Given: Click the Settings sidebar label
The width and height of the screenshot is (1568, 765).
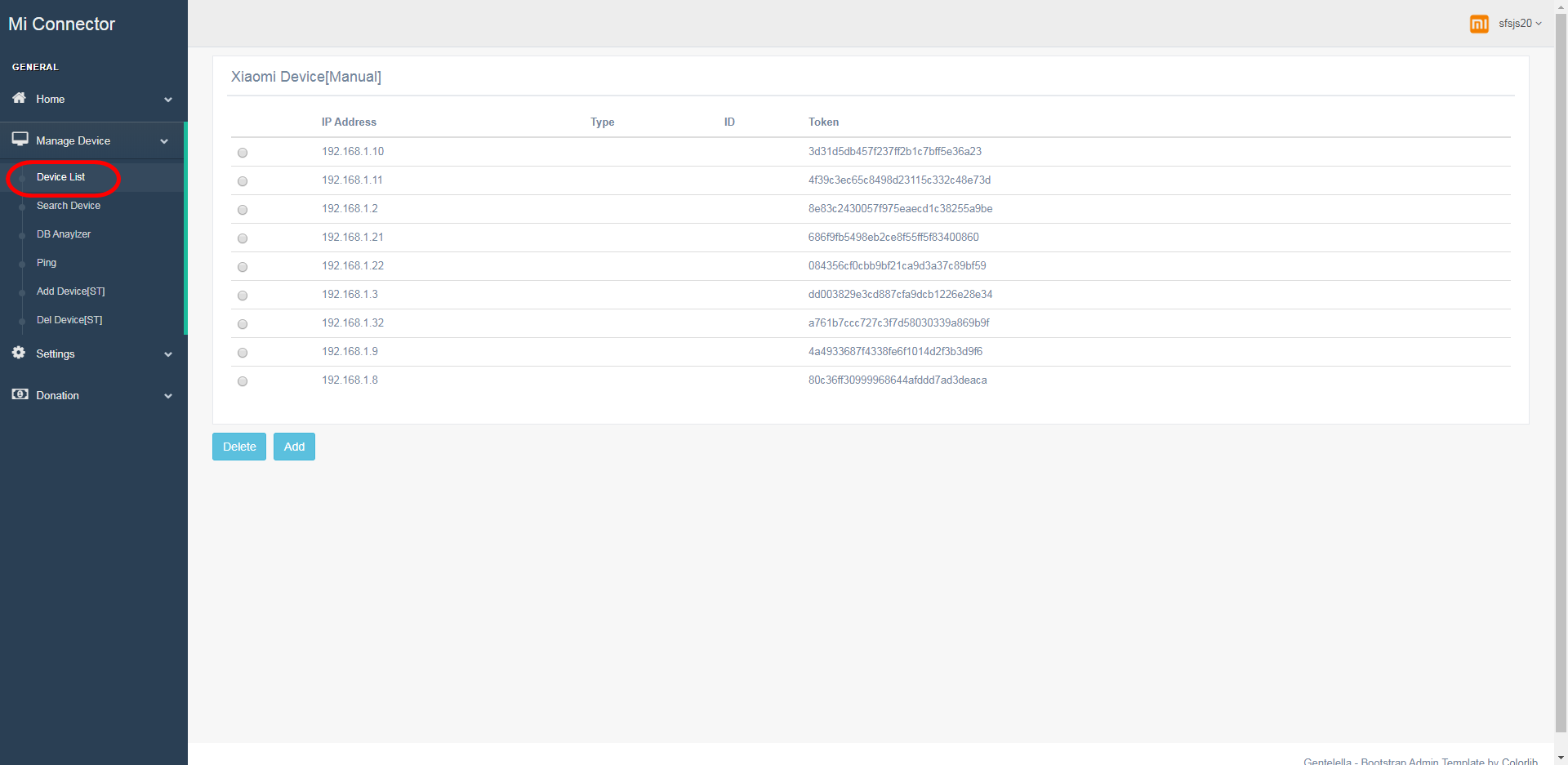Looking at the screenshot, I should (56, 354).
